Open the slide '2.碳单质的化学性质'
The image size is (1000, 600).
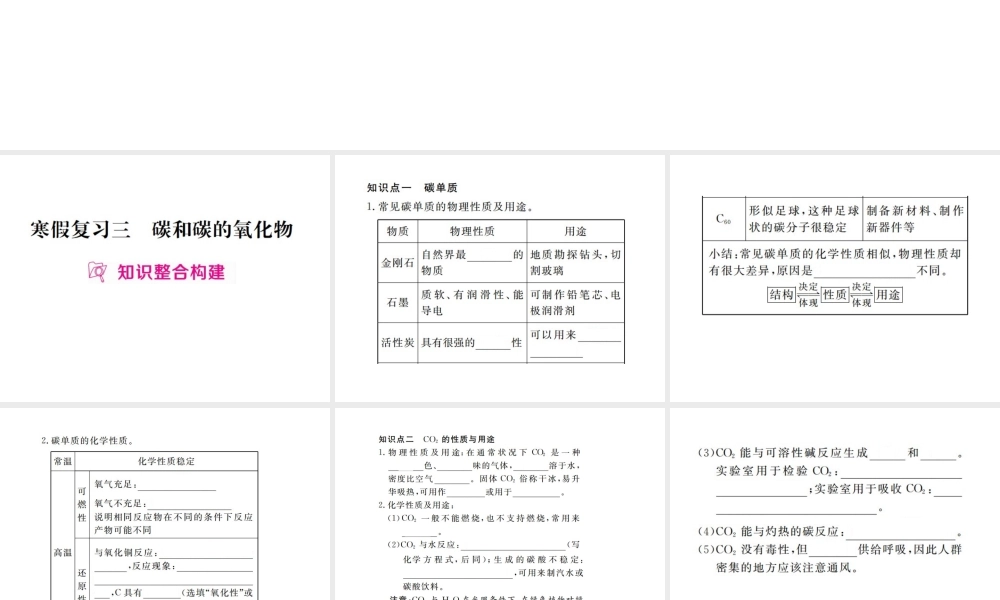click(x=165, y=504)
